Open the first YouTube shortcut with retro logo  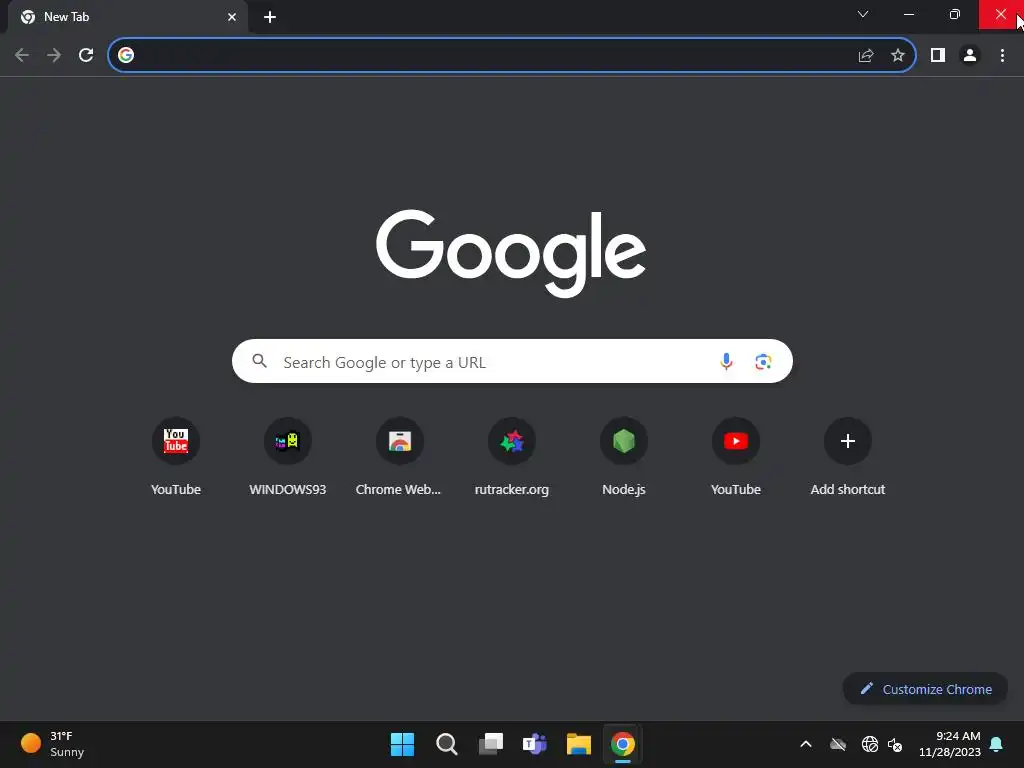(176, 456)
